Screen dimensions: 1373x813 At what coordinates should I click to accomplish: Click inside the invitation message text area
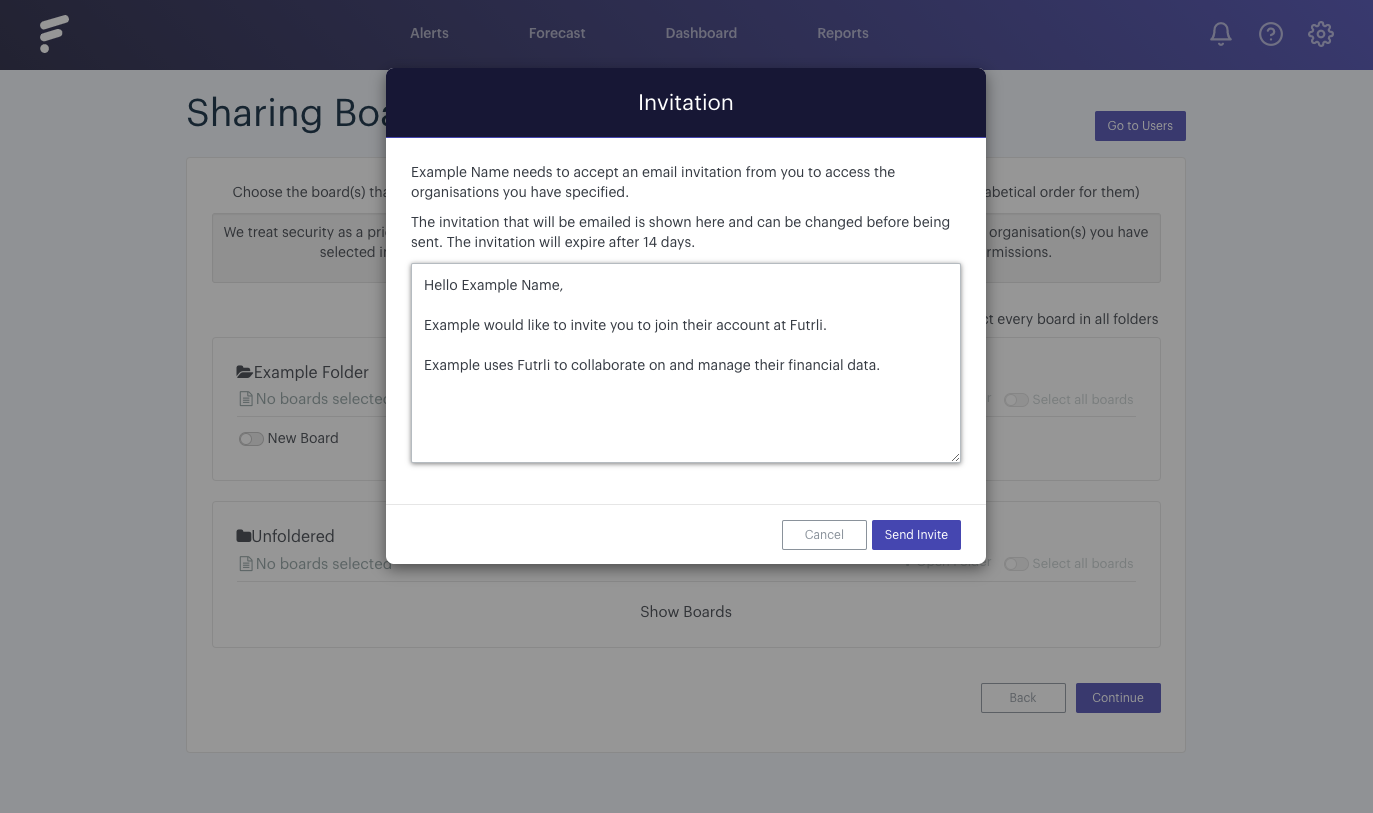click(686, 363)
